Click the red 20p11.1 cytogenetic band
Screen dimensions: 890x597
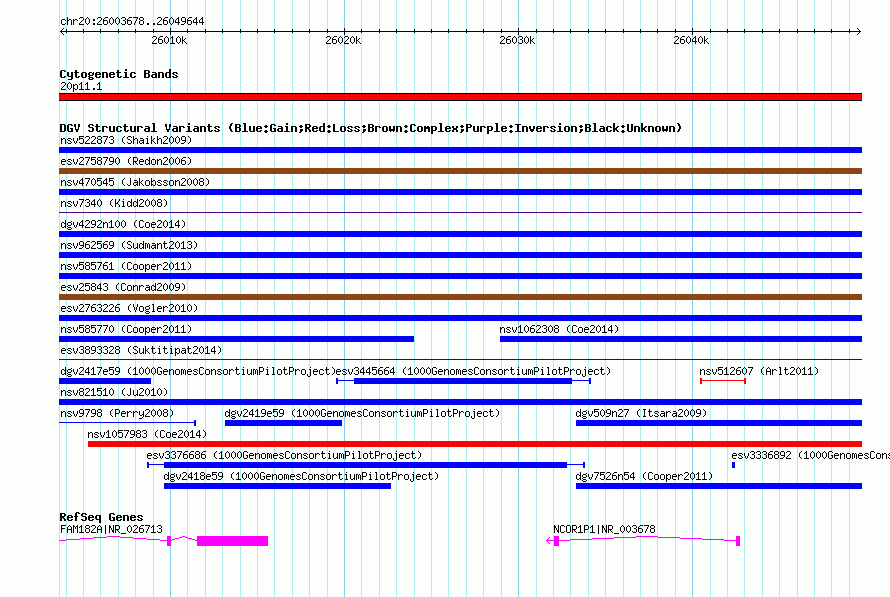coord(460,97)
